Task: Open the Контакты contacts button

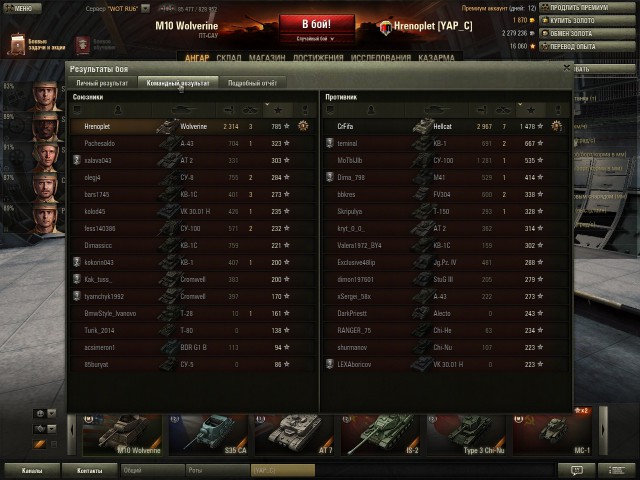Action: pyautogui.click(x=89, y=471)
